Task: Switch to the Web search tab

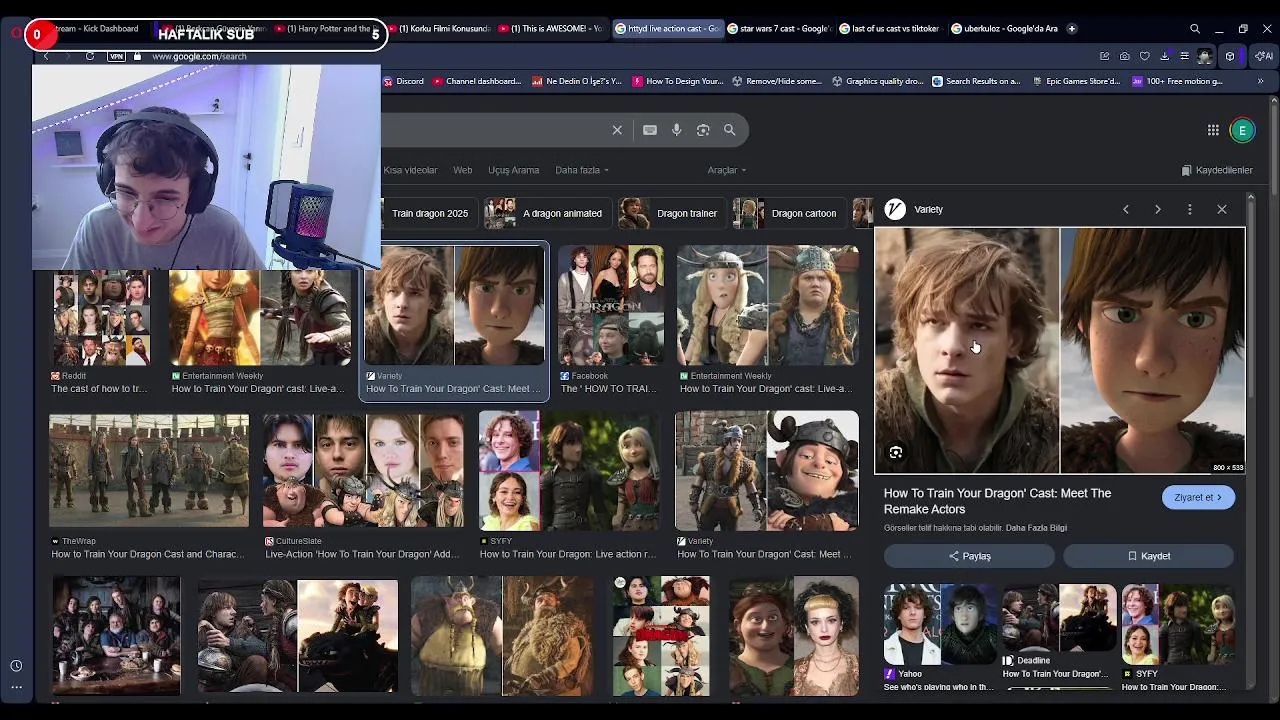Action: click(x=462, y=170)
